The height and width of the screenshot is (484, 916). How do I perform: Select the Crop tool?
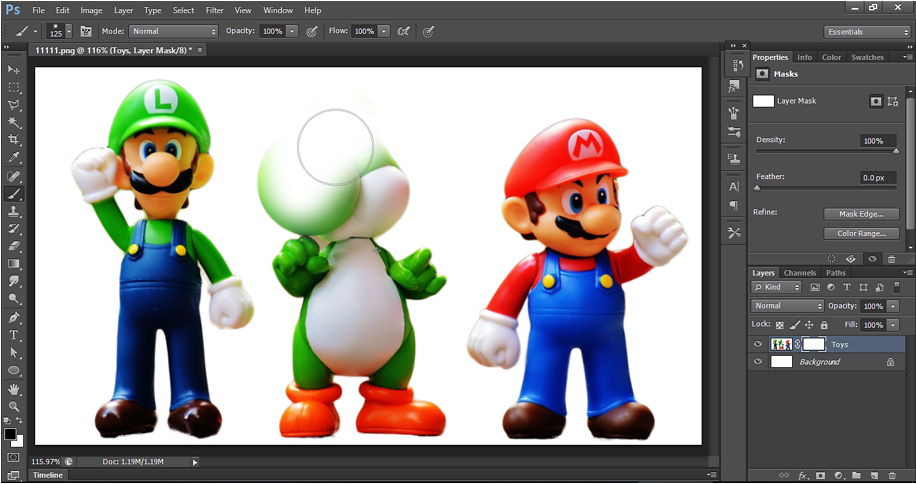pos(13,140)
